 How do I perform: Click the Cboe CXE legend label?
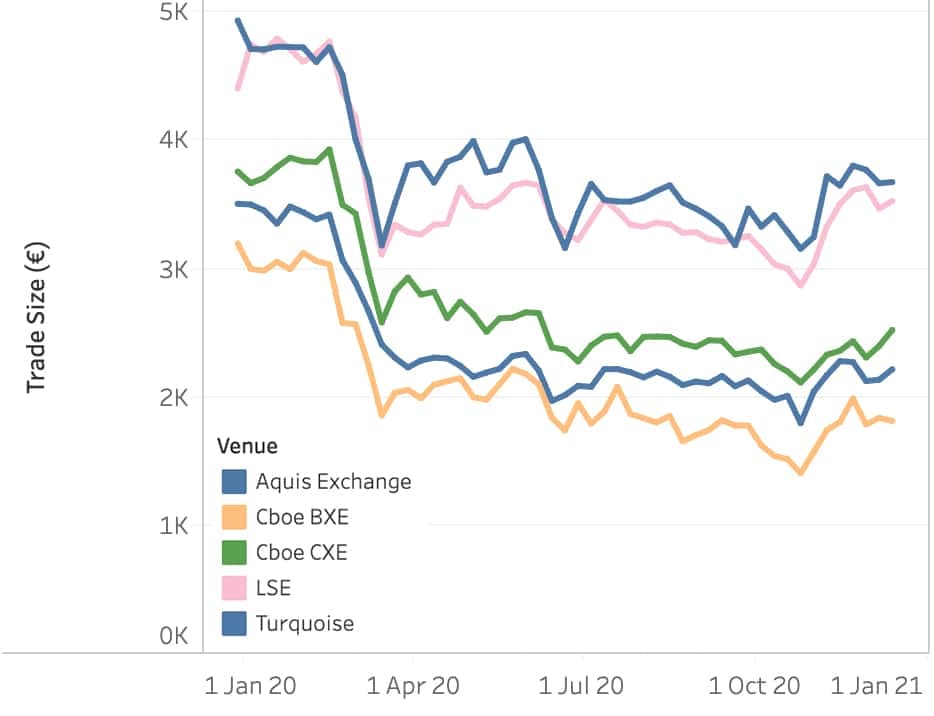[302, 552]
